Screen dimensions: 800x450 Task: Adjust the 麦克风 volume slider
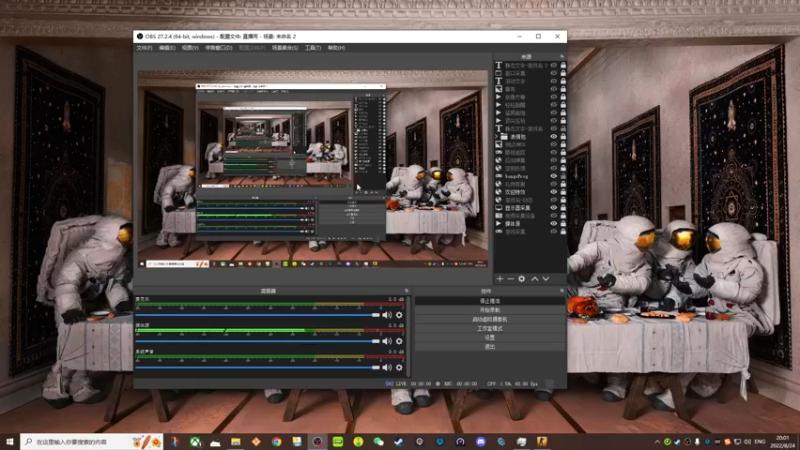click(258, 315)
